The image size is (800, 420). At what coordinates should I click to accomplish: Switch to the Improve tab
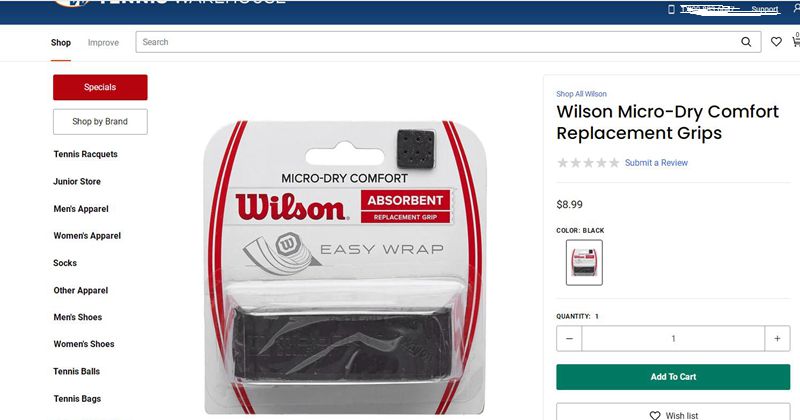click(103, 42)
